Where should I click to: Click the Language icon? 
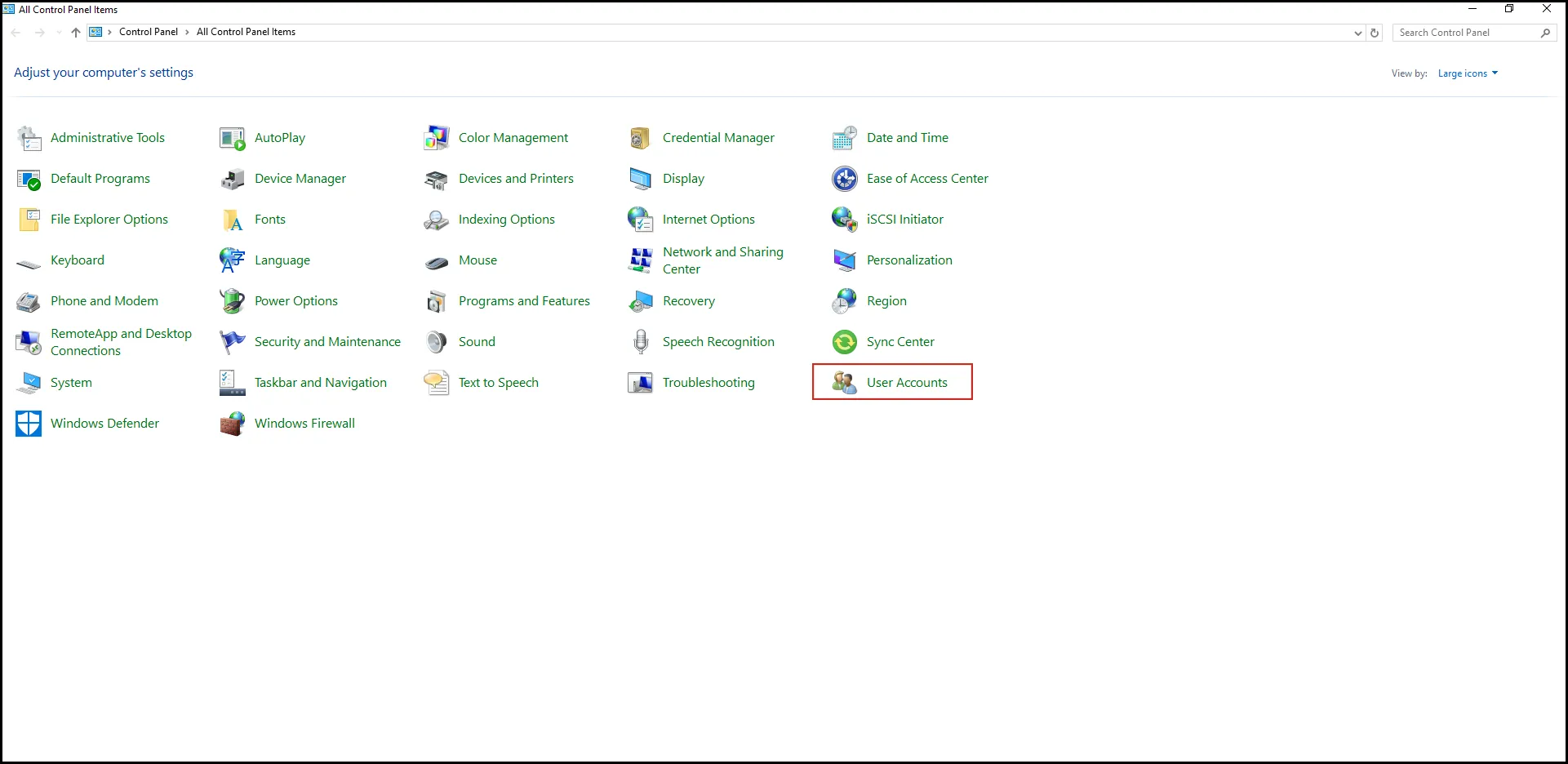click(233, 260)
